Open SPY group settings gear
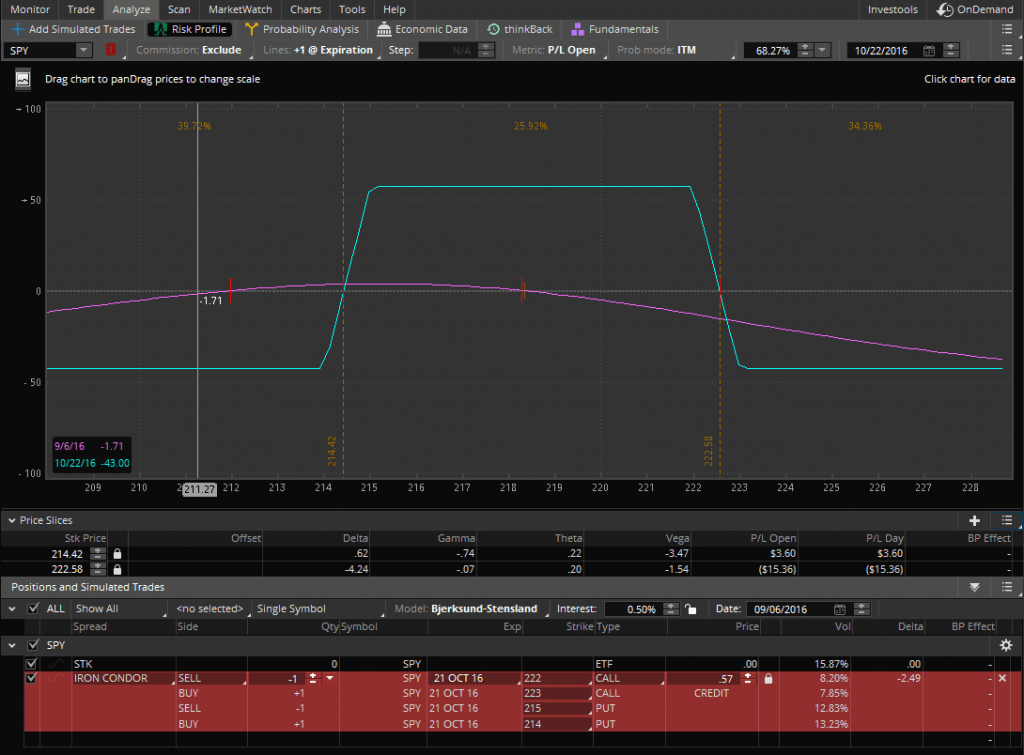Screen dimensions: 1024x755 pyautogui.click(x=1006, y=645)
